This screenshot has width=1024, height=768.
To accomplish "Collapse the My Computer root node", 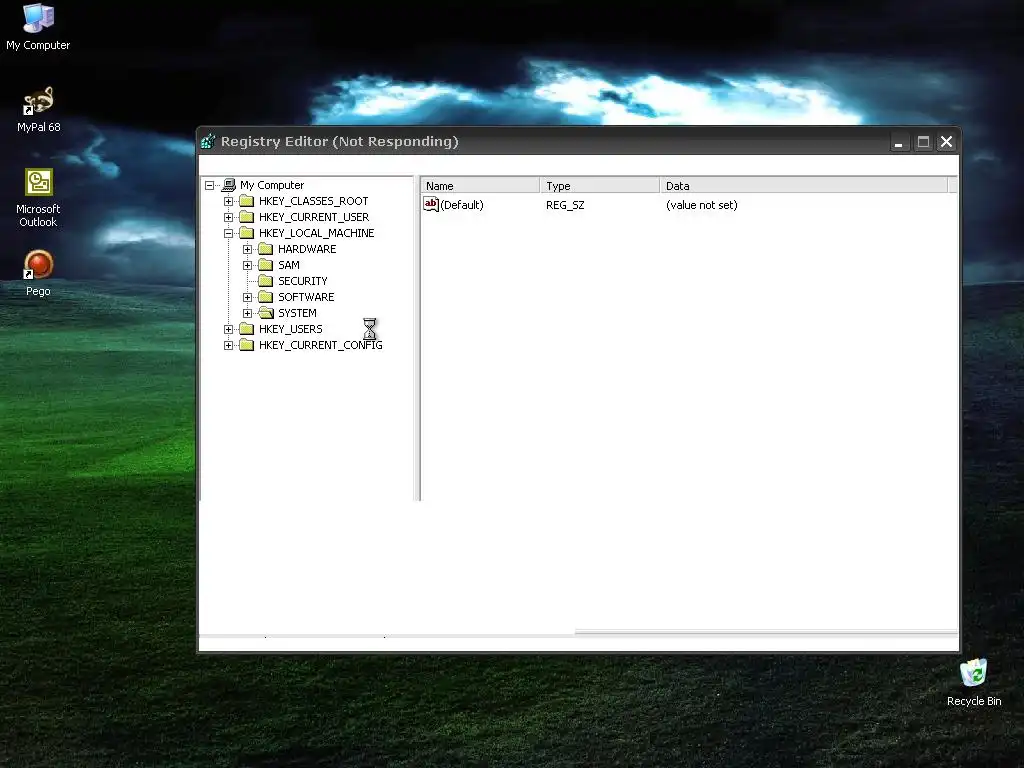I will coord(209,185).
